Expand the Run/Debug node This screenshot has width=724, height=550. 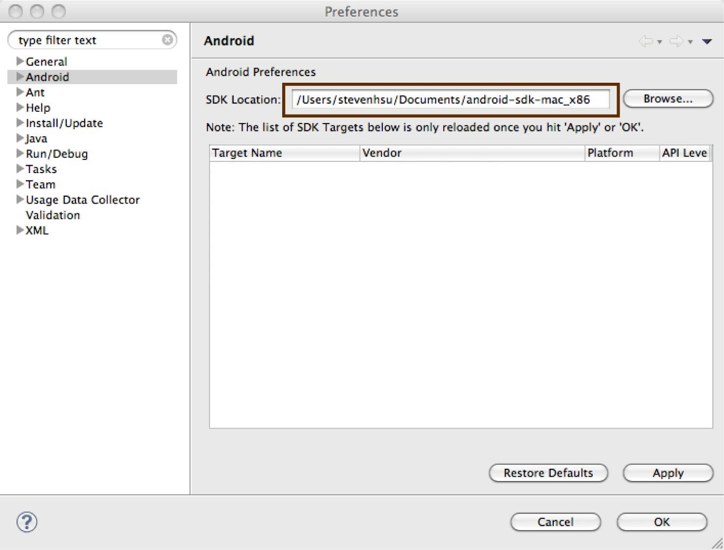pos(20,153)
